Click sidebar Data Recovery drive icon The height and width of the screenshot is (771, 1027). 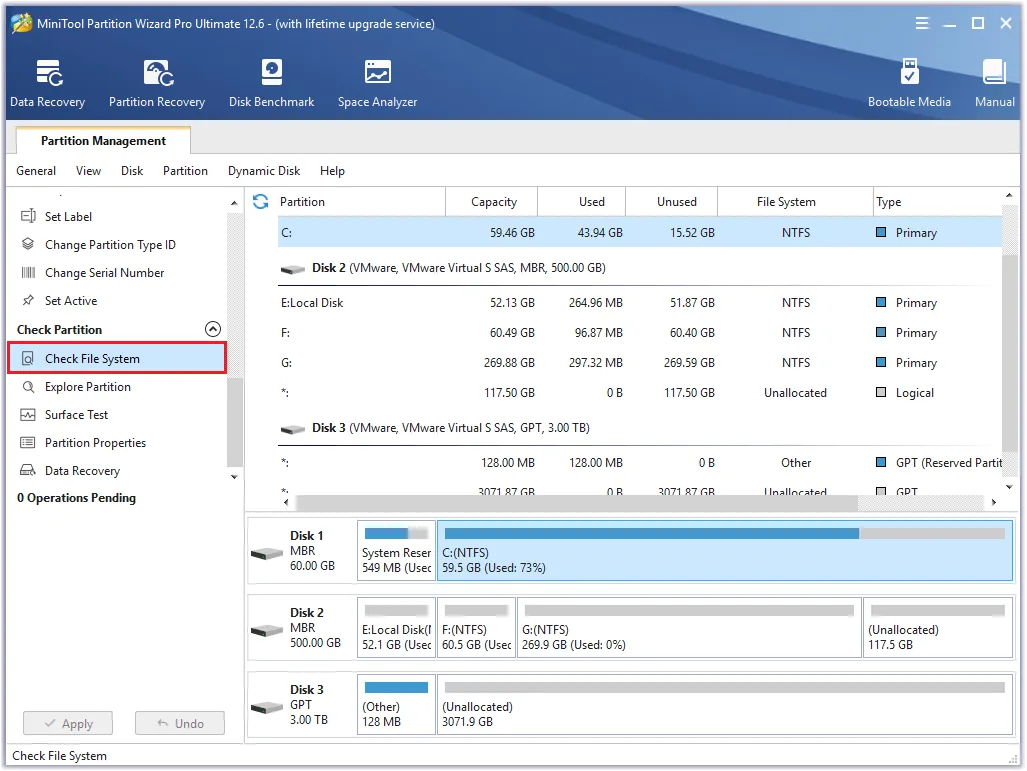click(28, 470)
